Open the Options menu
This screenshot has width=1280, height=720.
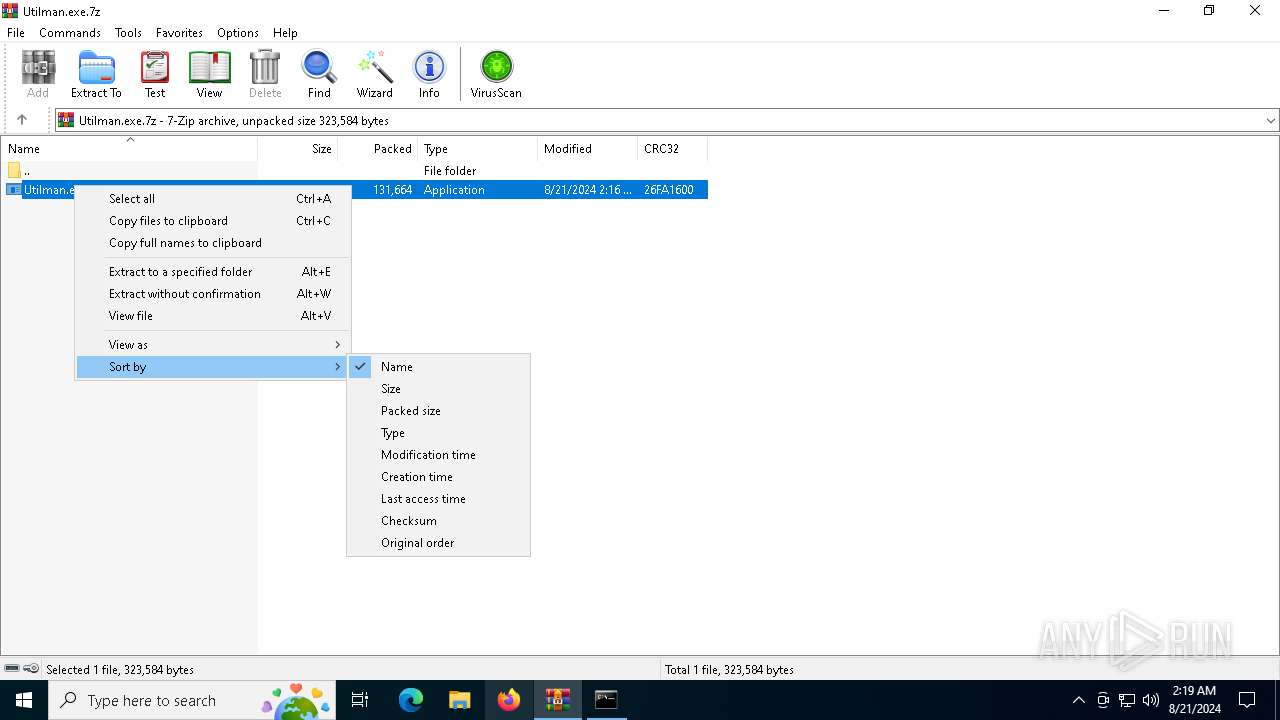[x=238, y=33]
